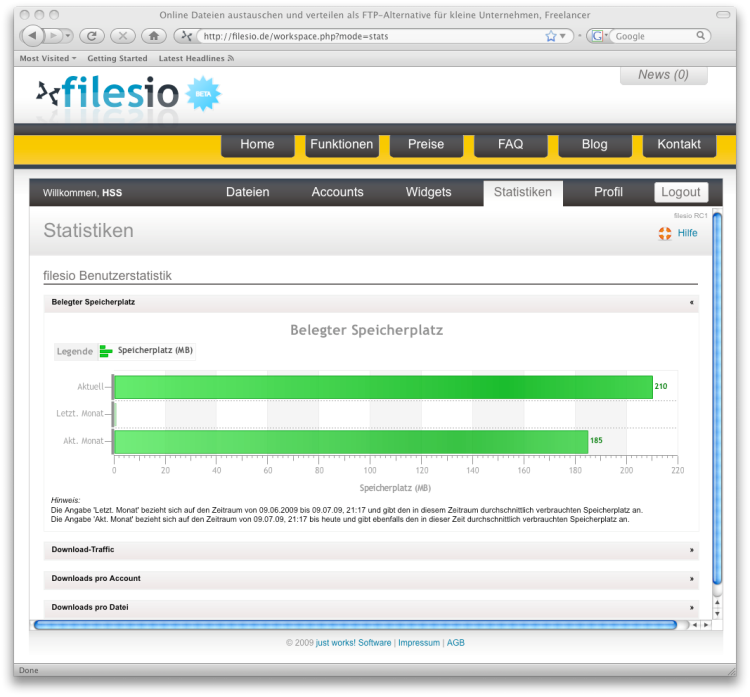
Task: Open the Most Visited bookmarks dropdown
Action: (48, 58)
